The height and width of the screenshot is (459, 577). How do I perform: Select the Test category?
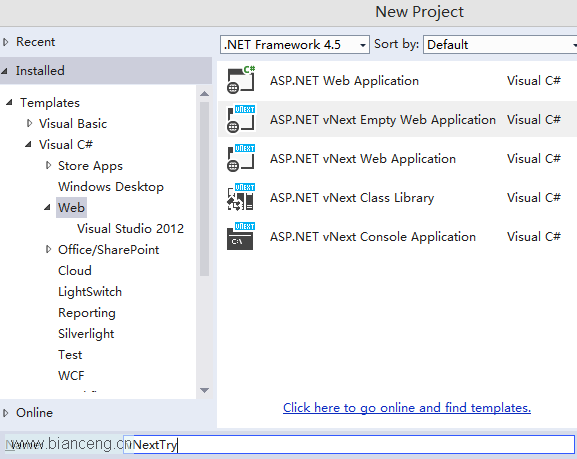point(70,355)
